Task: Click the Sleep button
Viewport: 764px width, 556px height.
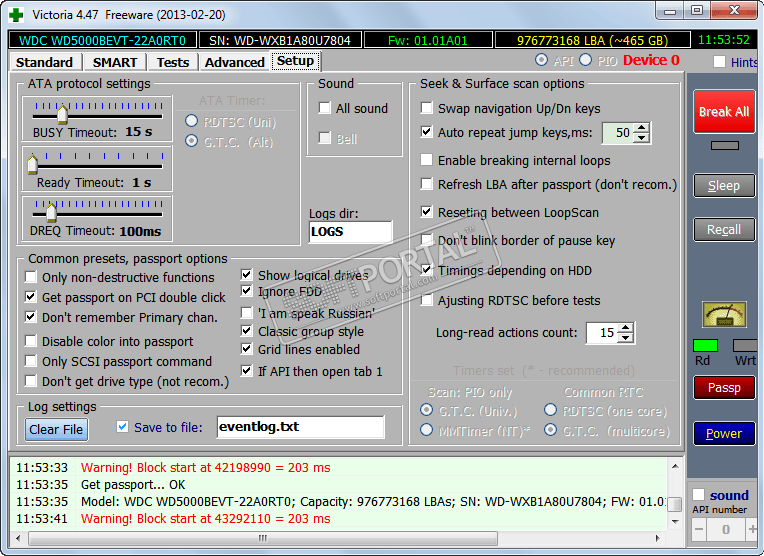Action: 724,186
